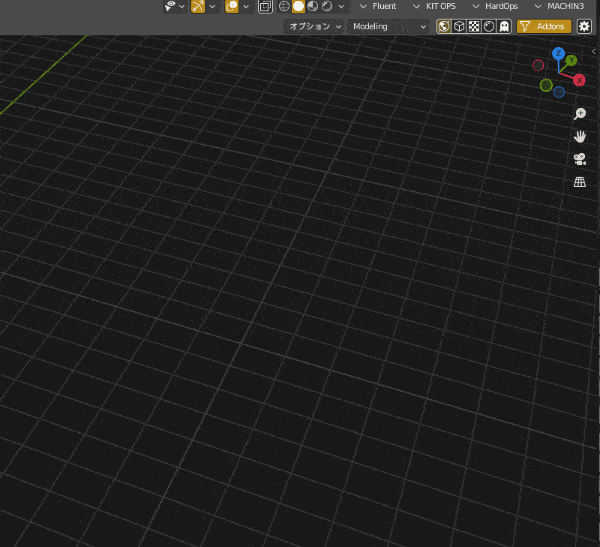The image size is (600, 547).
Task: Expand the gizmo options dropdown arrow
Action: 212,7
